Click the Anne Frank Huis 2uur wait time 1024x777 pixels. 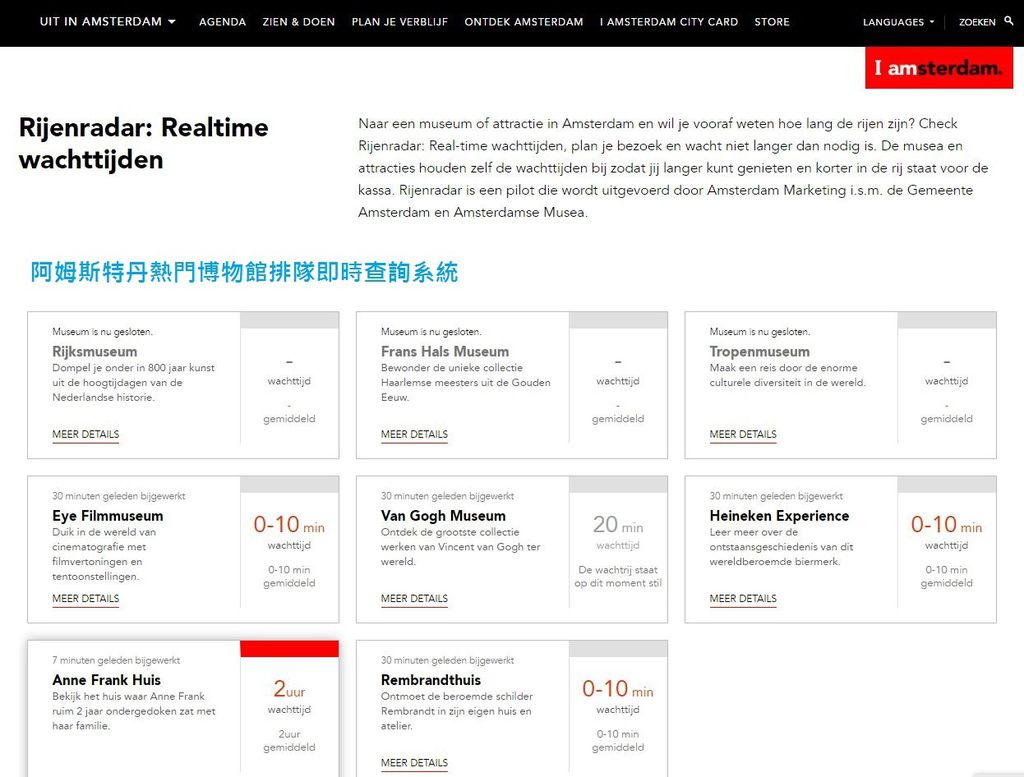pos(289,689)
